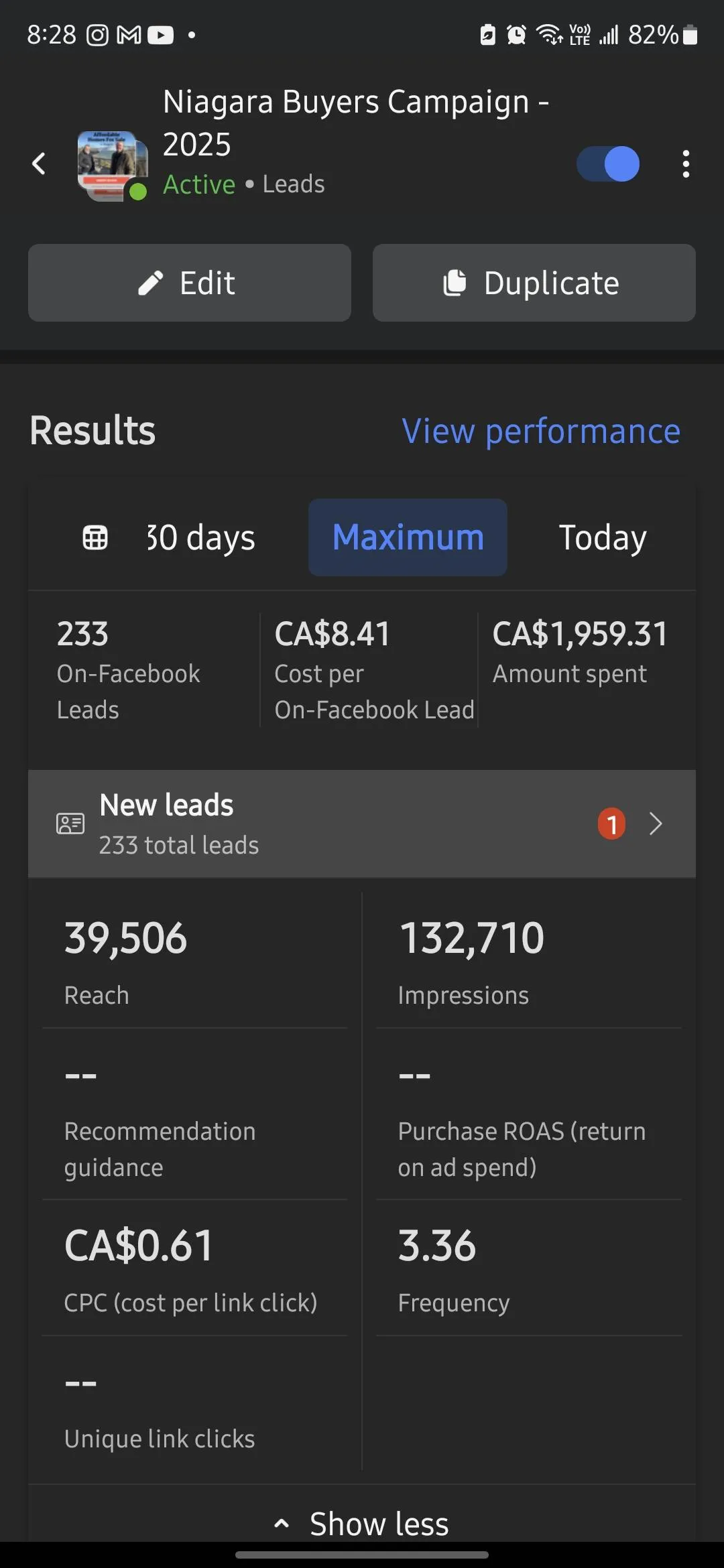Open the three-dot overflow menu
The width and height of the screenshot is (724, 1568).
[x=685, y=164]
